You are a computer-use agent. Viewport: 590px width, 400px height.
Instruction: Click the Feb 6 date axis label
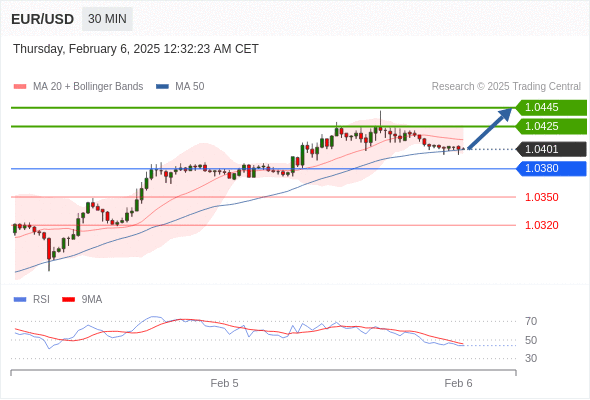(x=458, y=383)
